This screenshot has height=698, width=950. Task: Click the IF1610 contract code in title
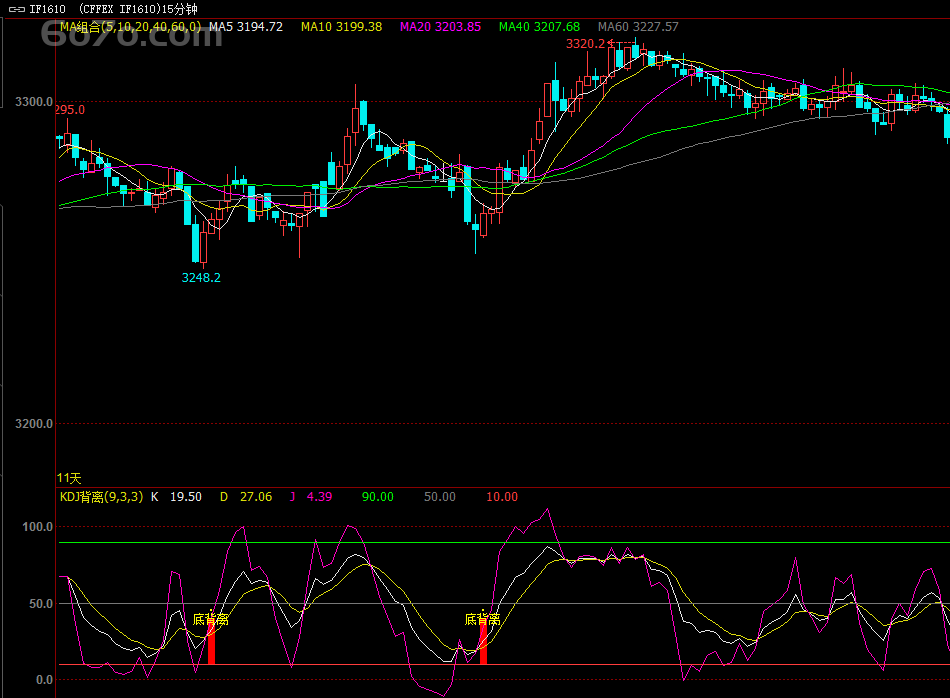pyautogui.click(x=47, y=9)
